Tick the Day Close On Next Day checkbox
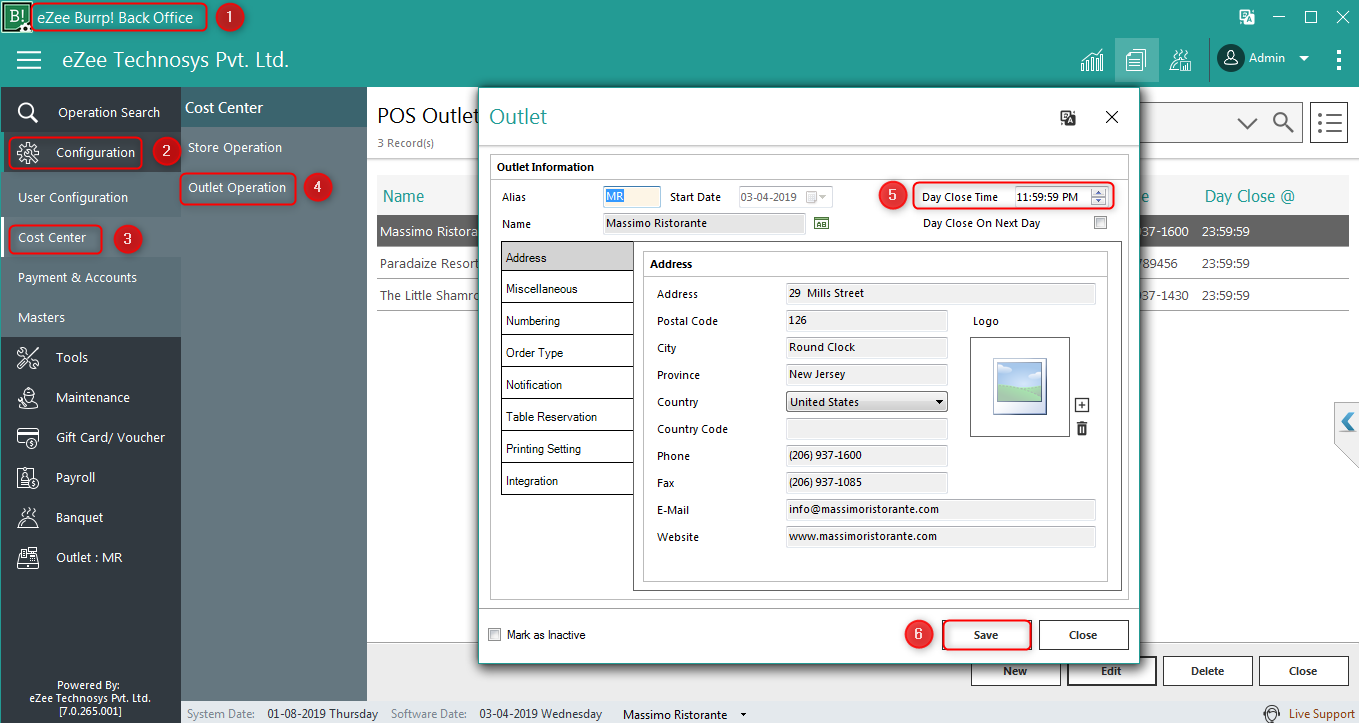The height and width of the screenshot is (723, 1359). [x=1101, y=223]
